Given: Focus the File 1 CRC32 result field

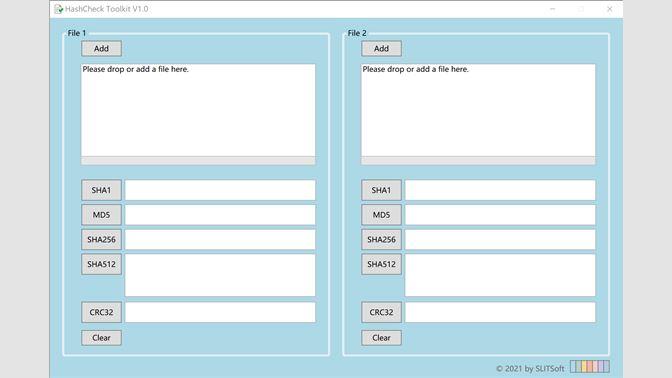Looking at the screenshot, I should tap(220, 312).
